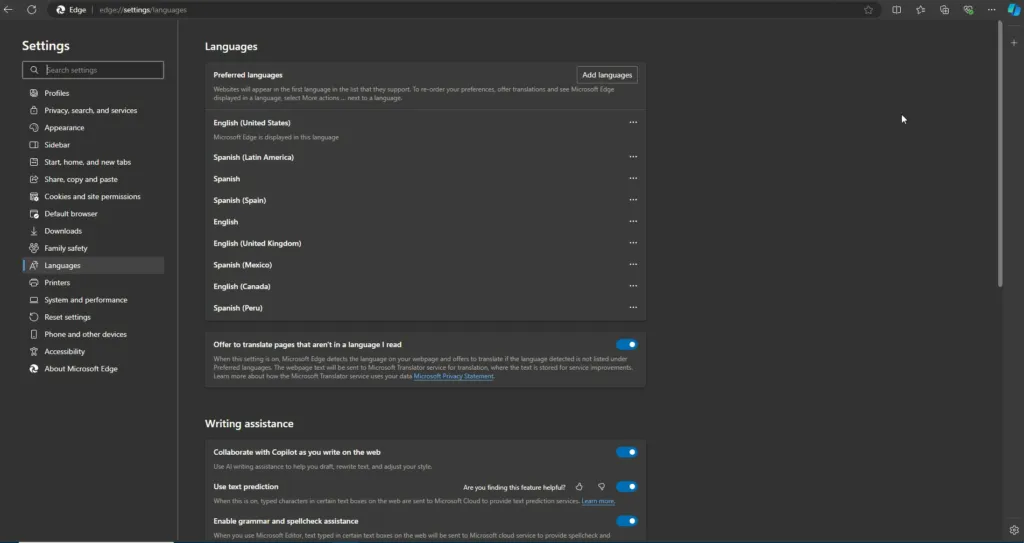
Task: Click the Privacy lock icon in the sidebar
Action: (x=34, y=110)
